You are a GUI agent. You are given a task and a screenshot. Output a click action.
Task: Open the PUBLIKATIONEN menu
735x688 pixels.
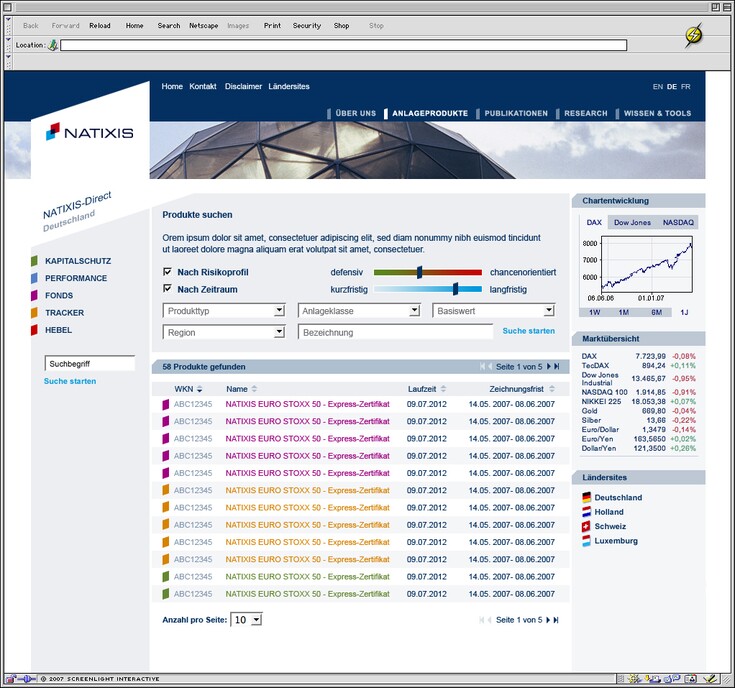[x=516, y=113]
